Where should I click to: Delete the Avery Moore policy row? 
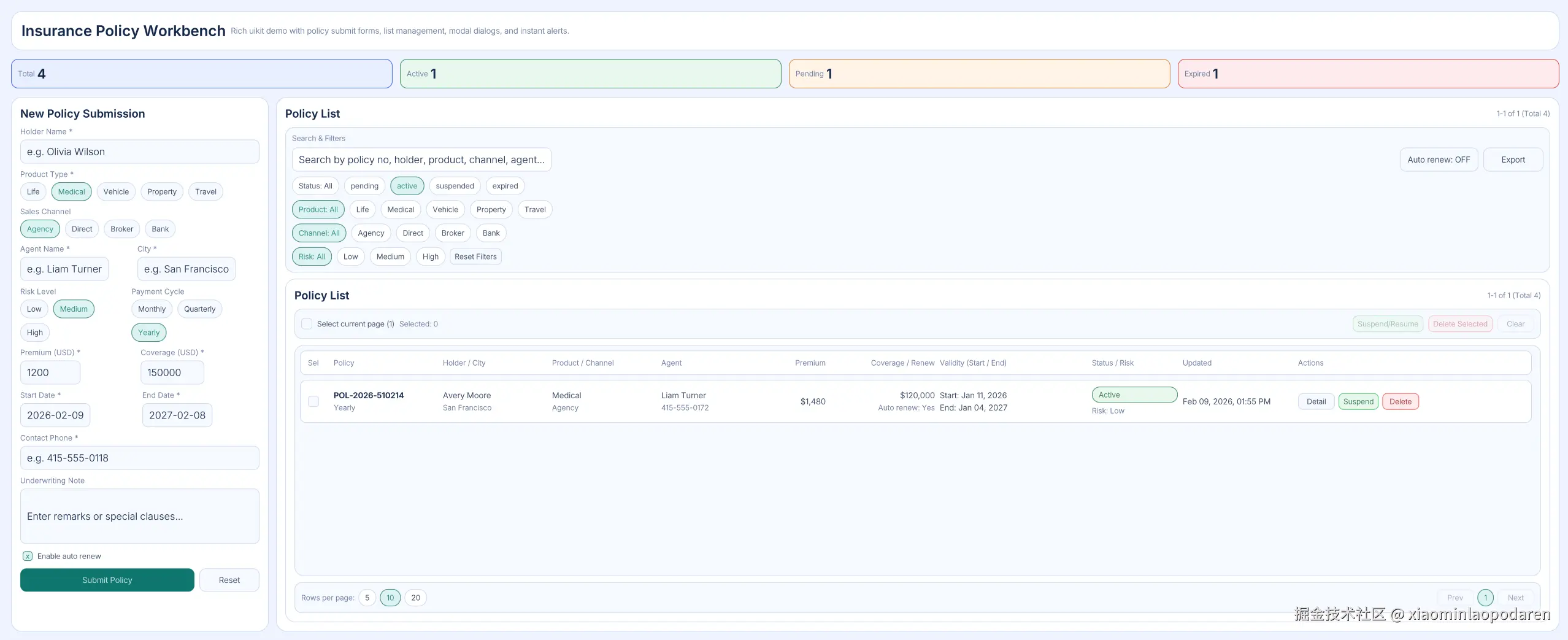1401,402
